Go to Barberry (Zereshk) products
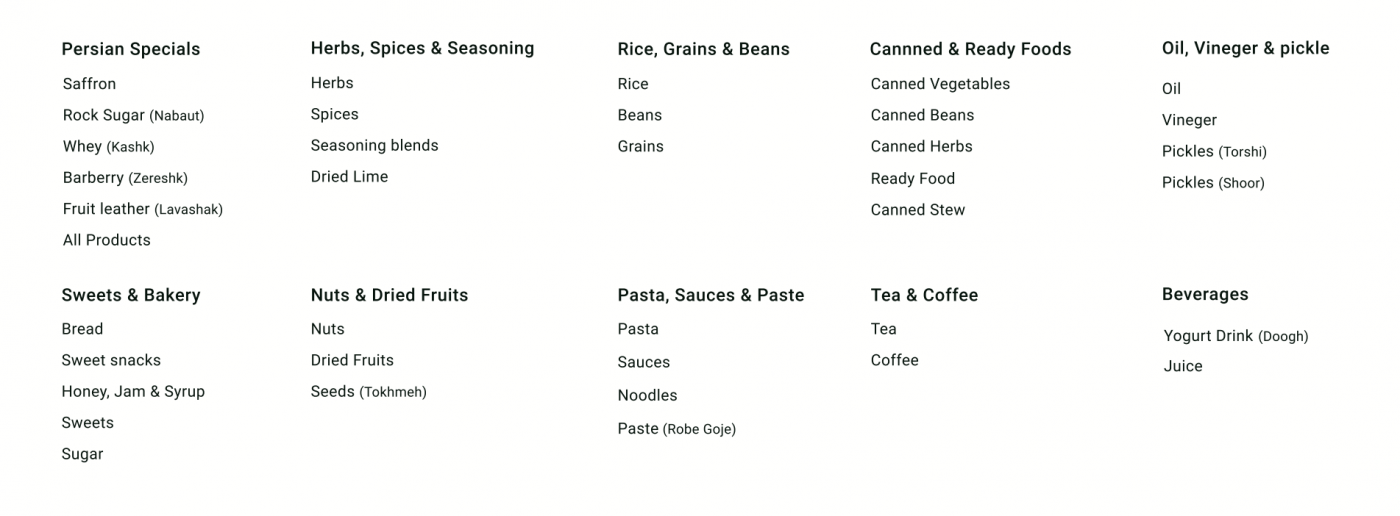The image size is (1400, 516). [x=125, y=178]
